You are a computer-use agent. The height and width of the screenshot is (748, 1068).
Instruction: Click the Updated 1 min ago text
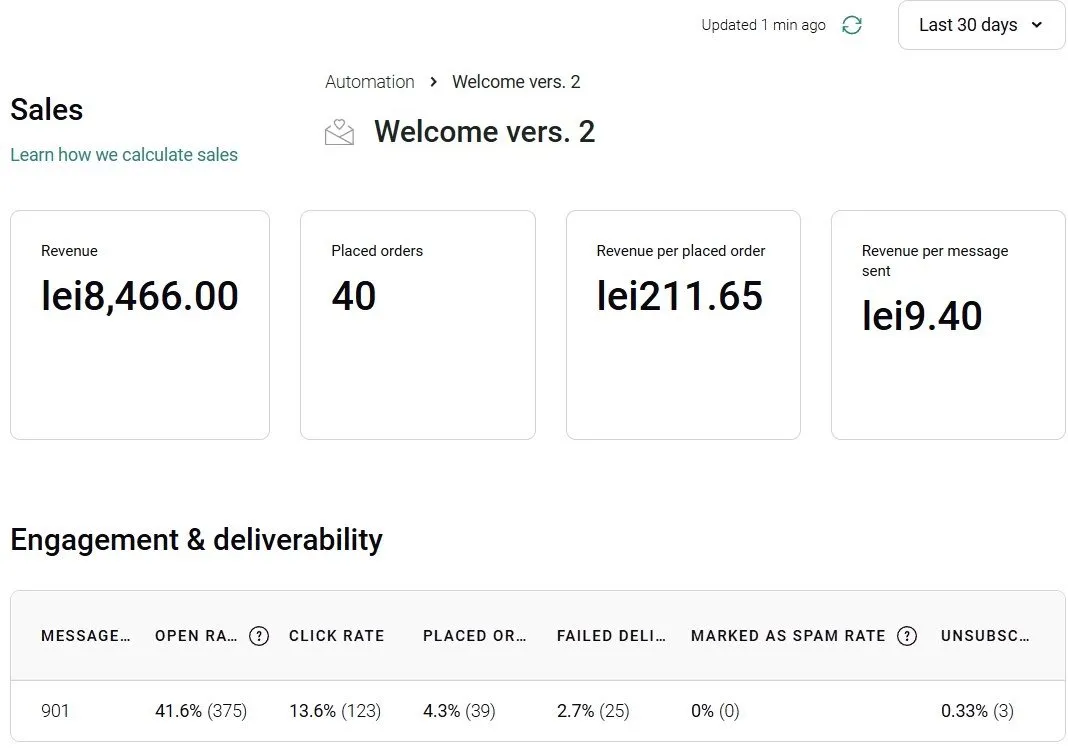point(763,25)
